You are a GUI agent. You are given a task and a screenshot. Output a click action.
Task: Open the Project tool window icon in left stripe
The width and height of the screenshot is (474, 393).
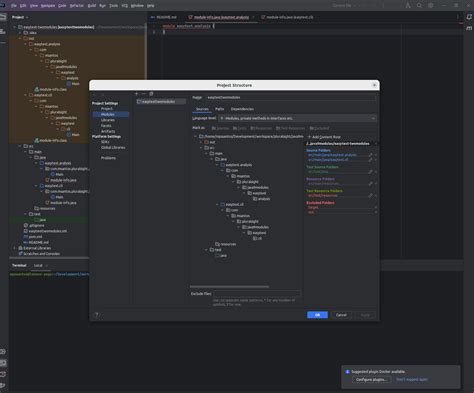(x=3, y=17)
